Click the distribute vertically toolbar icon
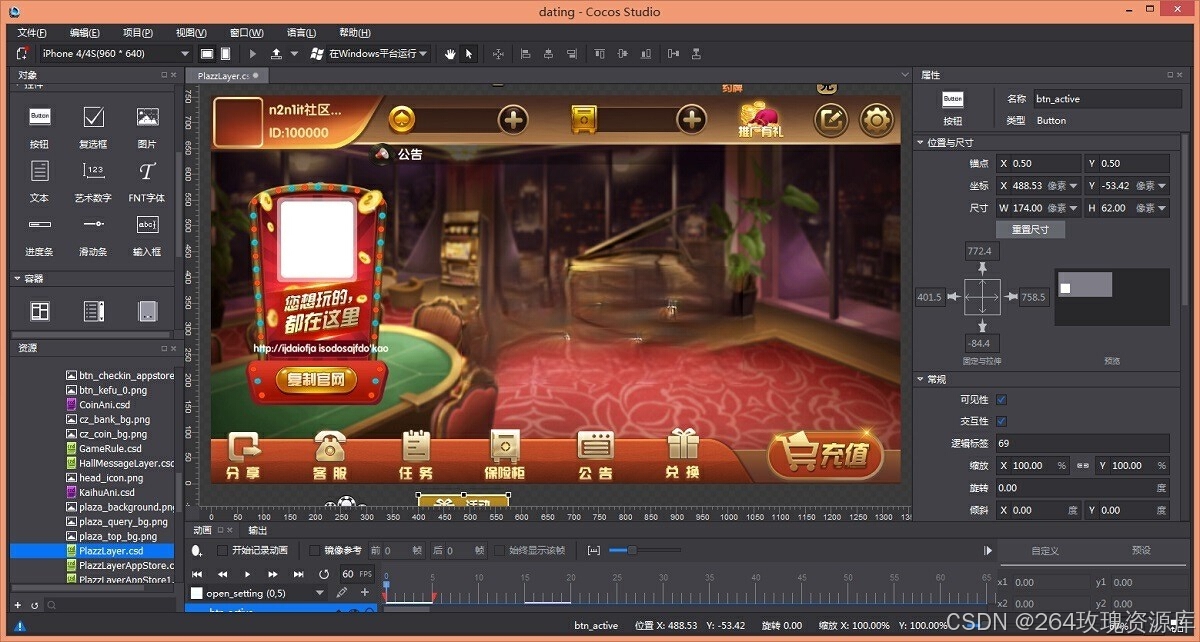The image size is (1200, 642). point(698,53)
